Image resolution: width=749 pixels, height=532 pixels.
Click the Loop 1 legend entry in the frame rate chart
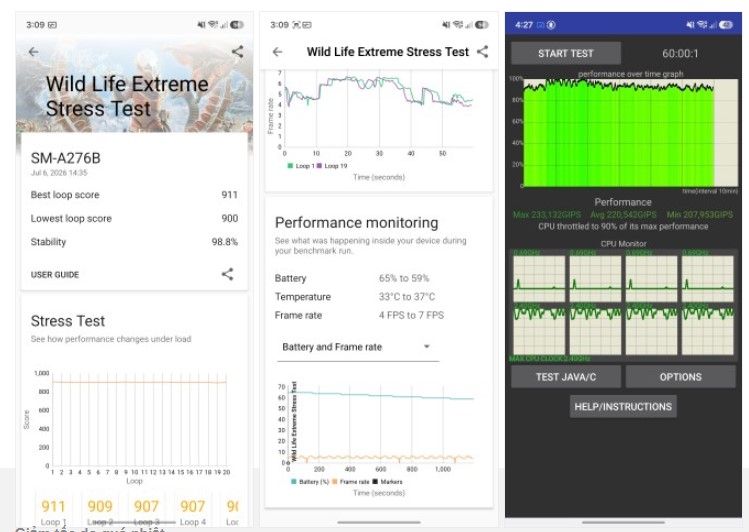tap(301, 166)
